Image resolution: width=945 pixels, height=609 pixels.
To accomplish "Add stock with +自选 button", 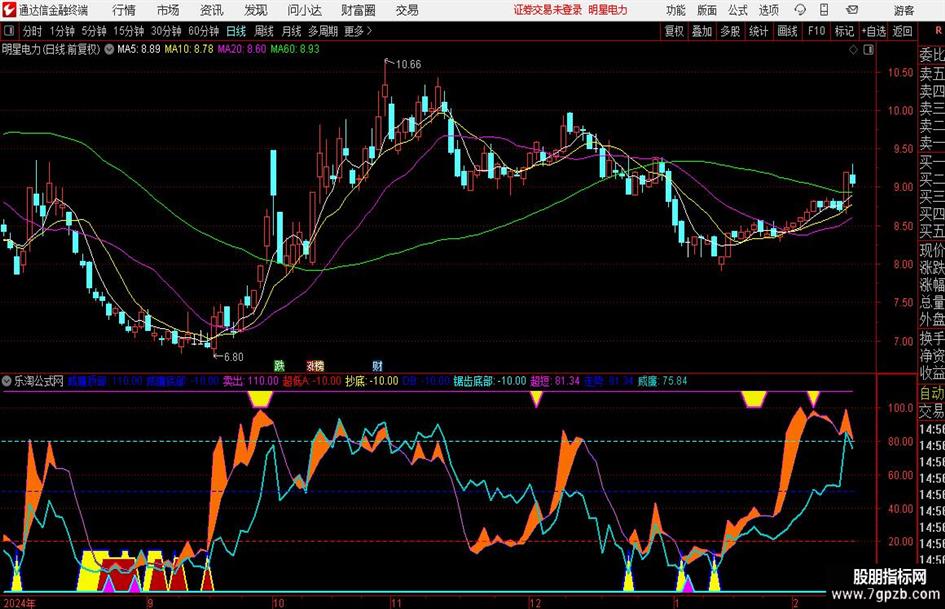I will [874, 31].
